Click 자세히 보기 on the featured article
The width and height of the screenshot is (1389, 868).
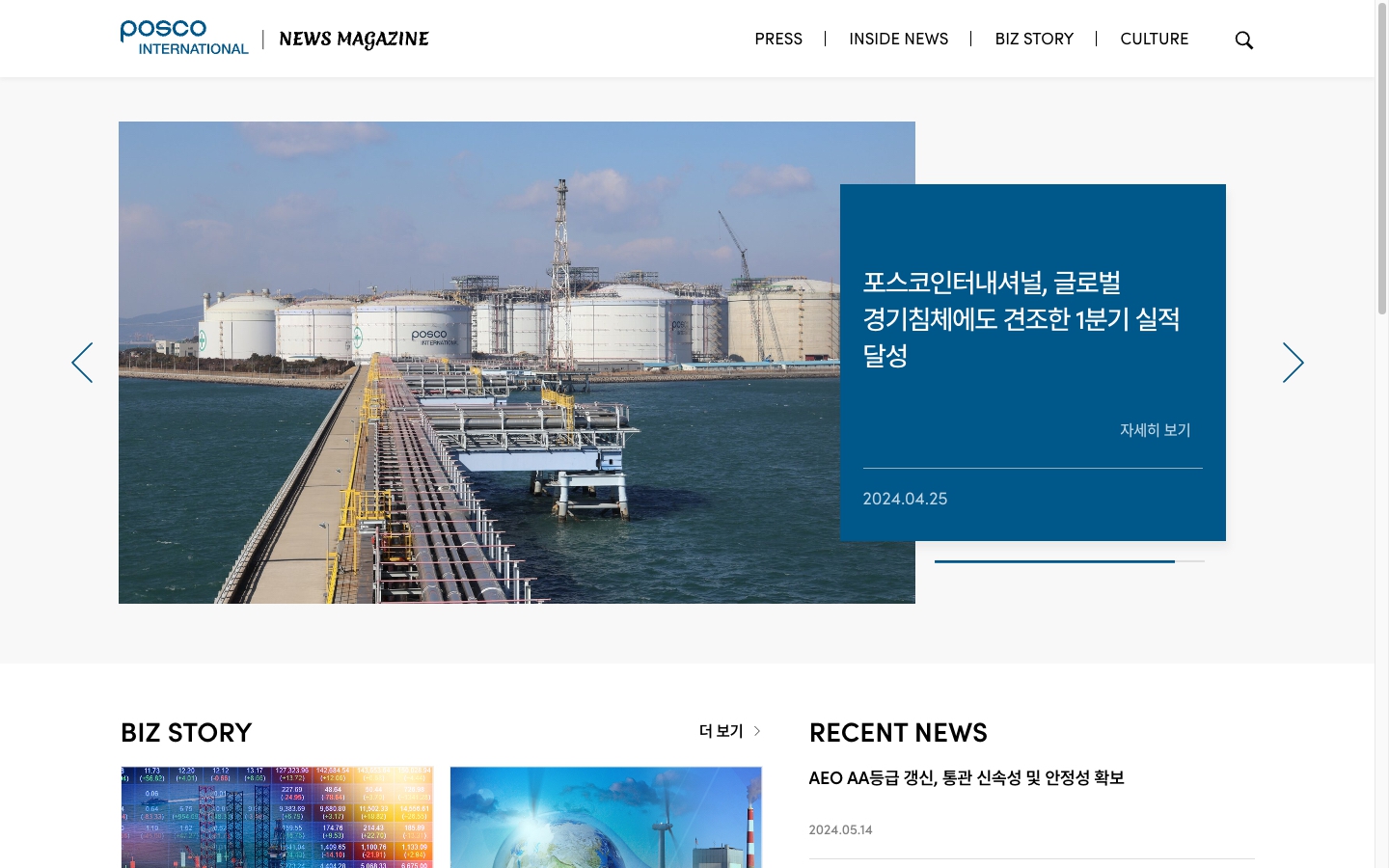1155,430
